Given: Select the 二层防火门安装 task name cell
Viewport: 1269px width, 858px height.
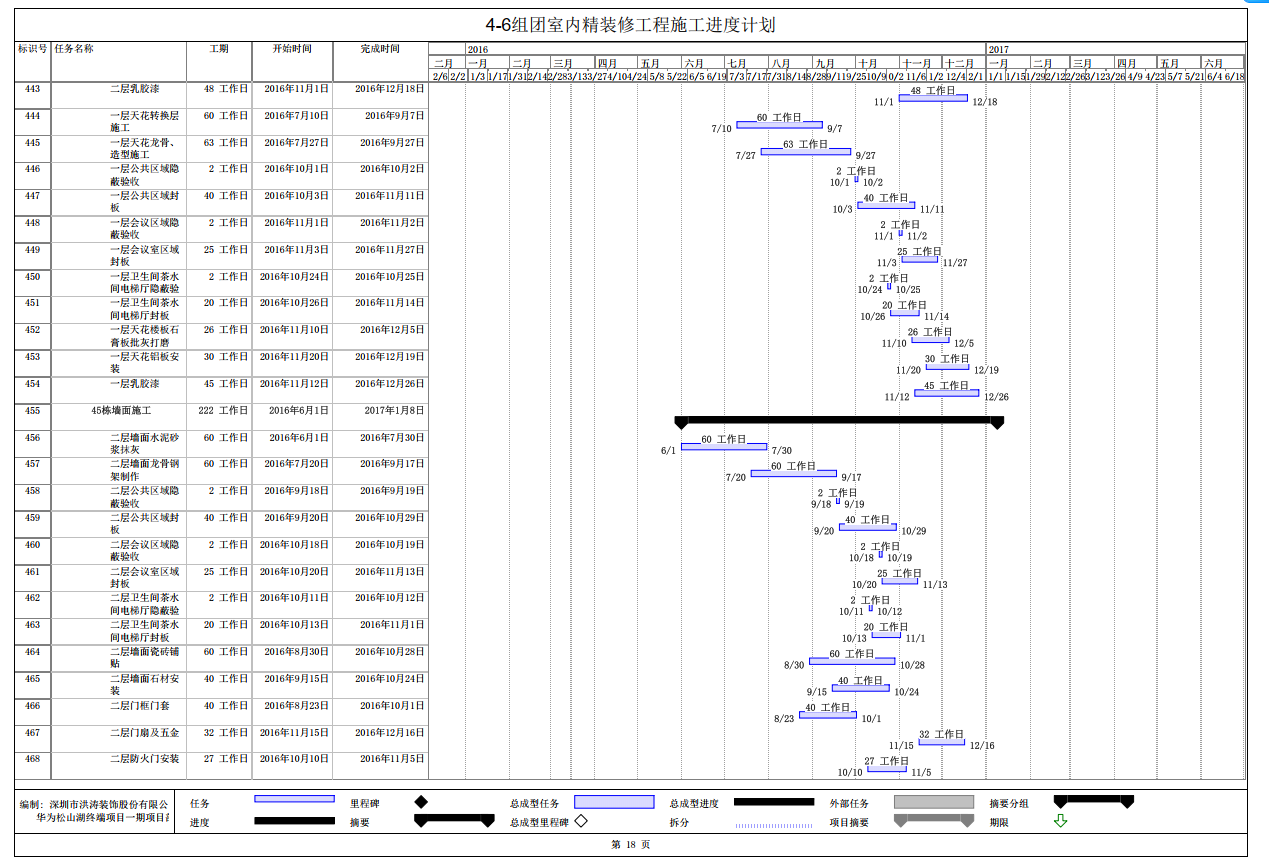Looking at the screenshot, I should coord(145,759).
